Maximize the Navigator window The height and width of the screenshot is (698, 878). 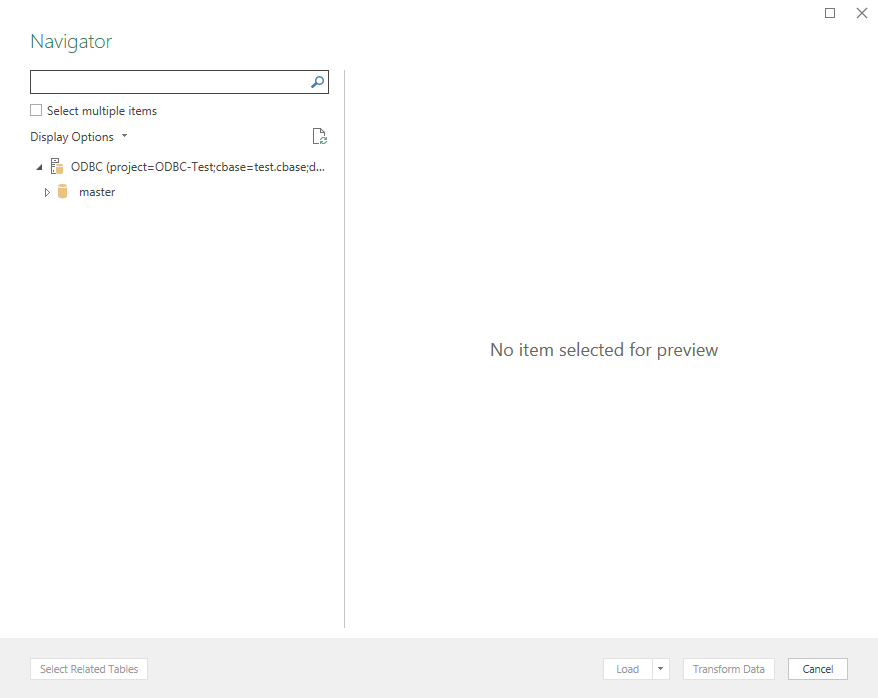point(830,13)
